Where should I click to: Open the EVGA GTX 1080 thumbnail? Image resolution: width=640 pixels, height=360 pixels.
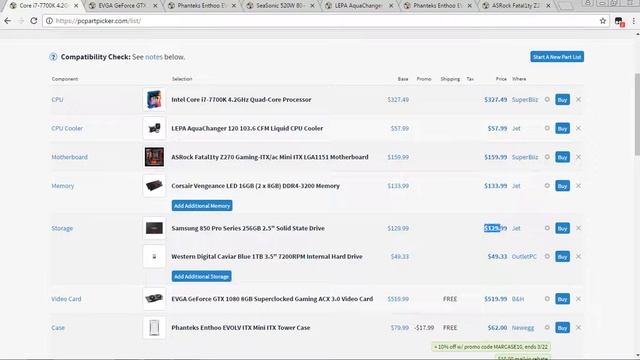tap(154, 299)
